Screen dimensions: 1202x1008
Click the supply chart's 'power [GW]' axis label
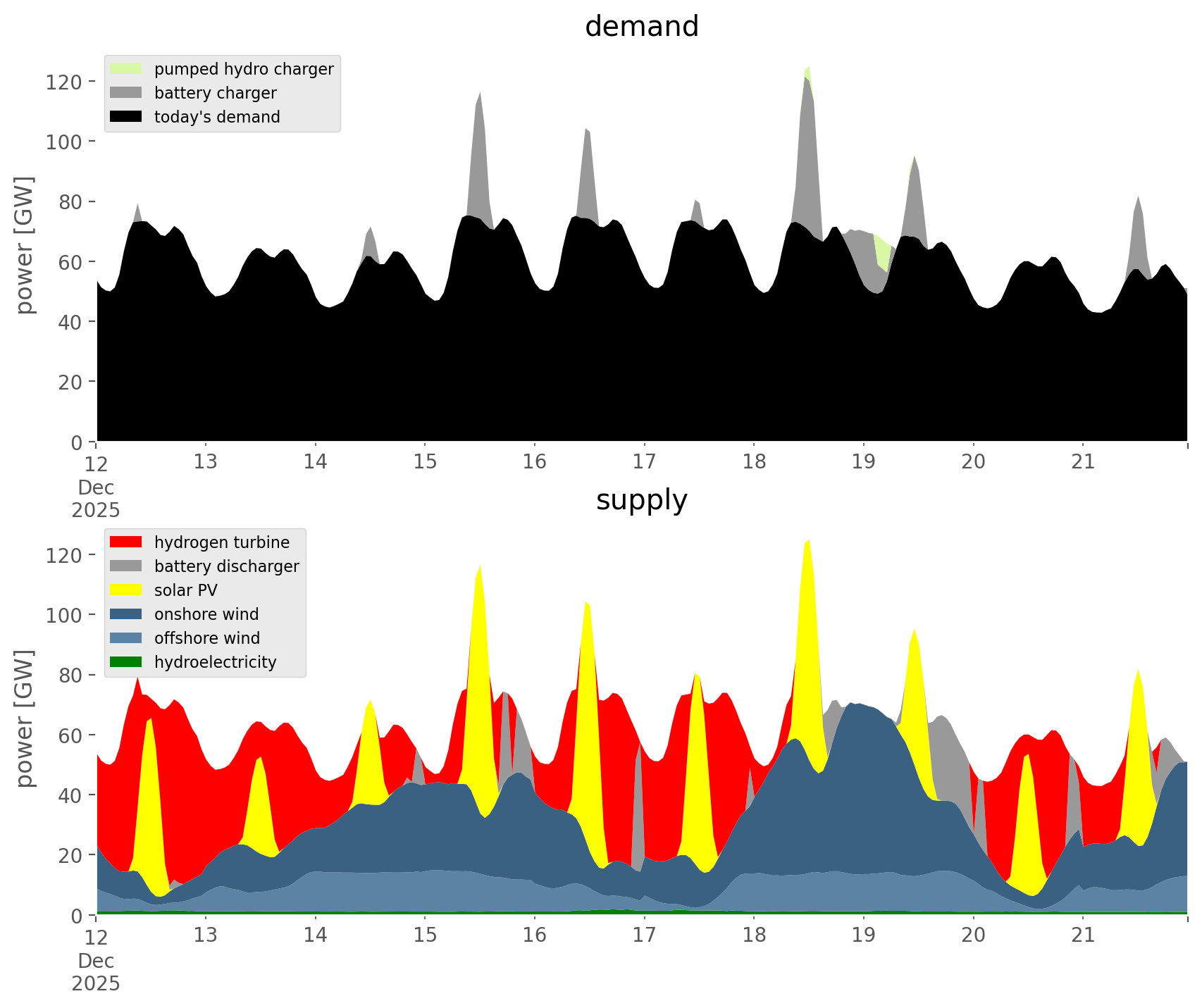25,719
